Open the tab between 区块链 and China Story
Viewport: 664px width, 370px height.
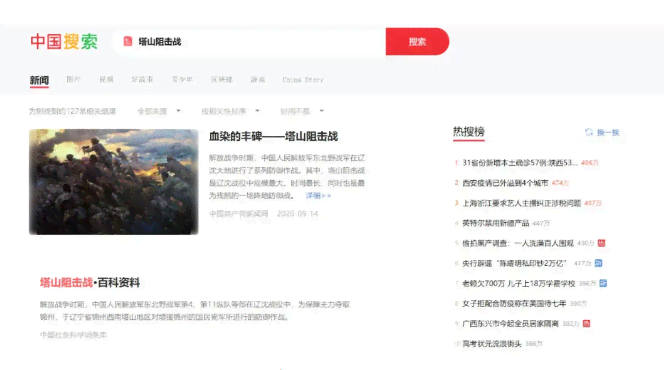pos(257,79)
